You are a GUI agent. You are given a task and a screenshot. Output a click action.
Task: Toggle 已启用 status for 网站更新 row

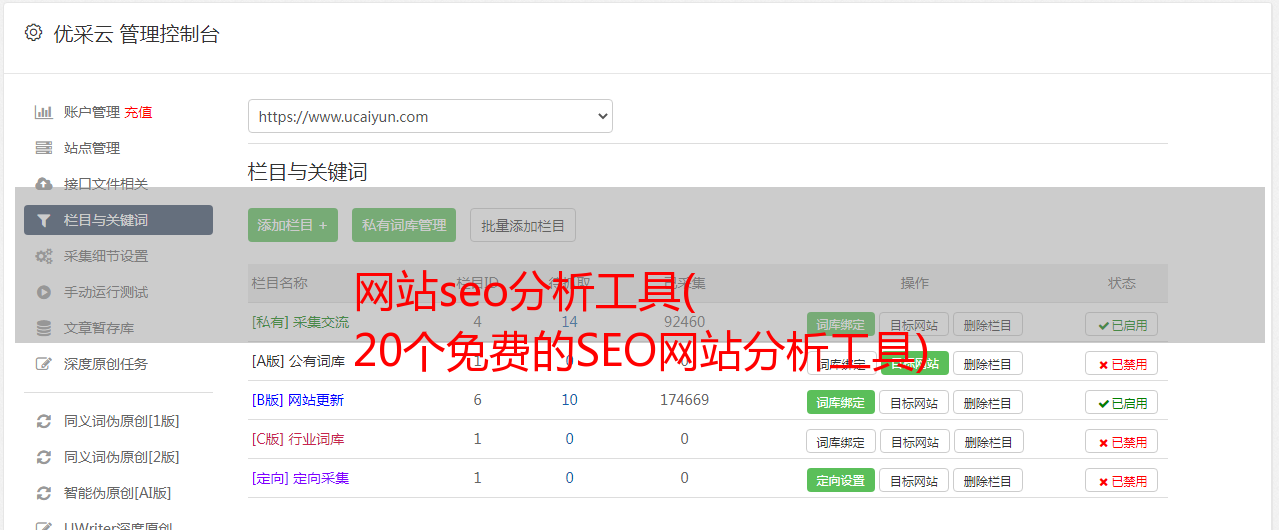tap(1122, 402)
